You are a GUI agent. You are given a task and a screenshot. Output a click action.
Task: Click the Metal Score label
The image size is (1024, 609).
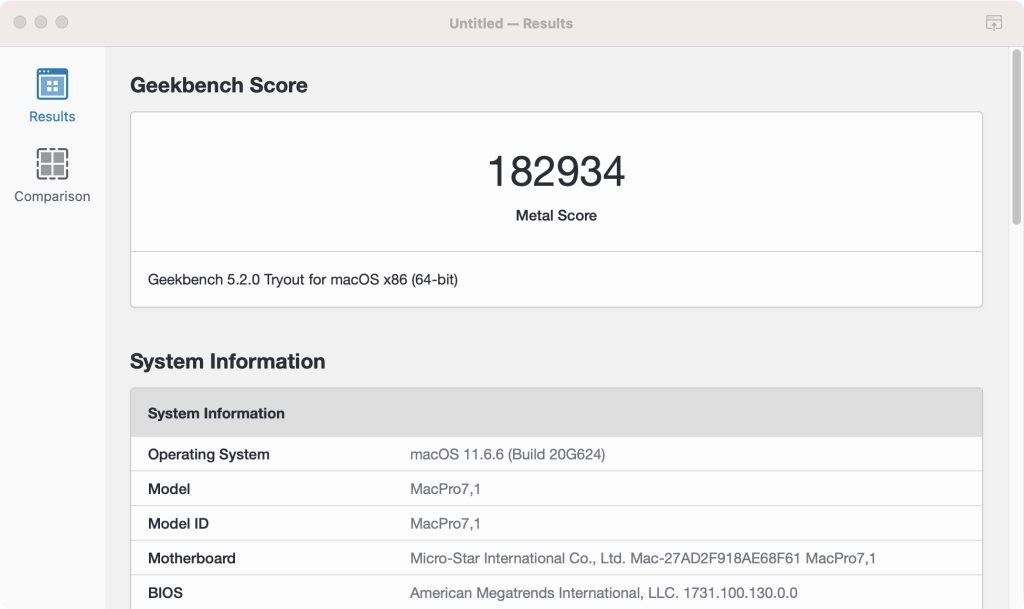point(556,215)
